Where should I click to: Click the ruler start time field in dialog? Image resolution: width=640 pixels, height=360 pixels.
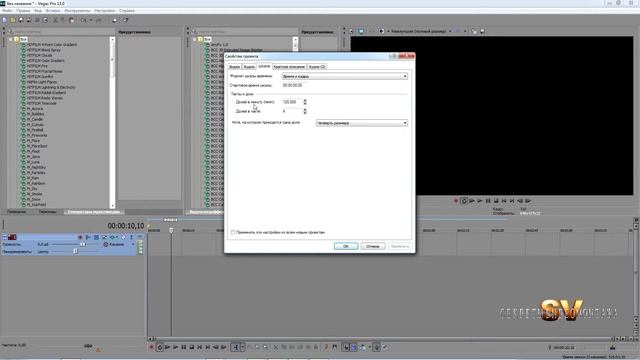coord(293,85)
